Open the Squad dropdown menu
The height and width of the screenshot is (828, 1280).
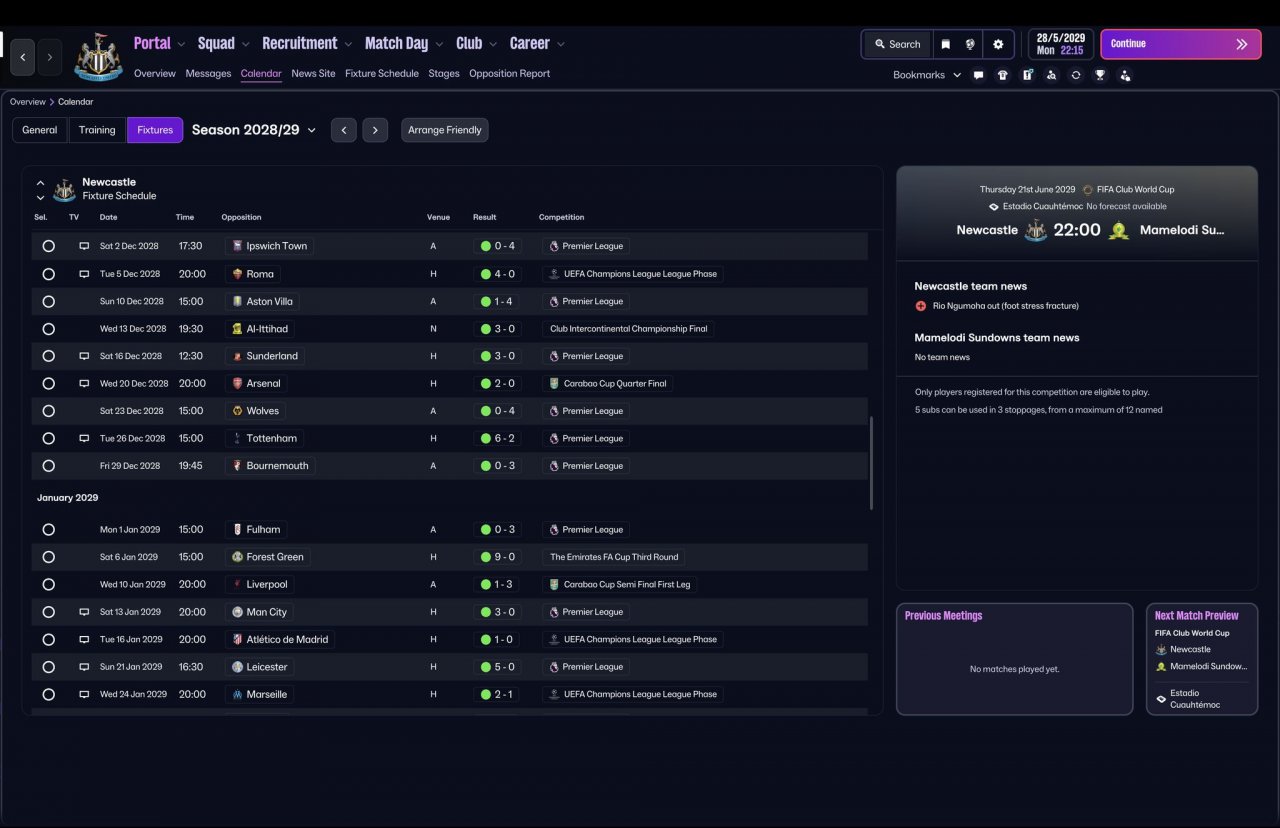223,43
